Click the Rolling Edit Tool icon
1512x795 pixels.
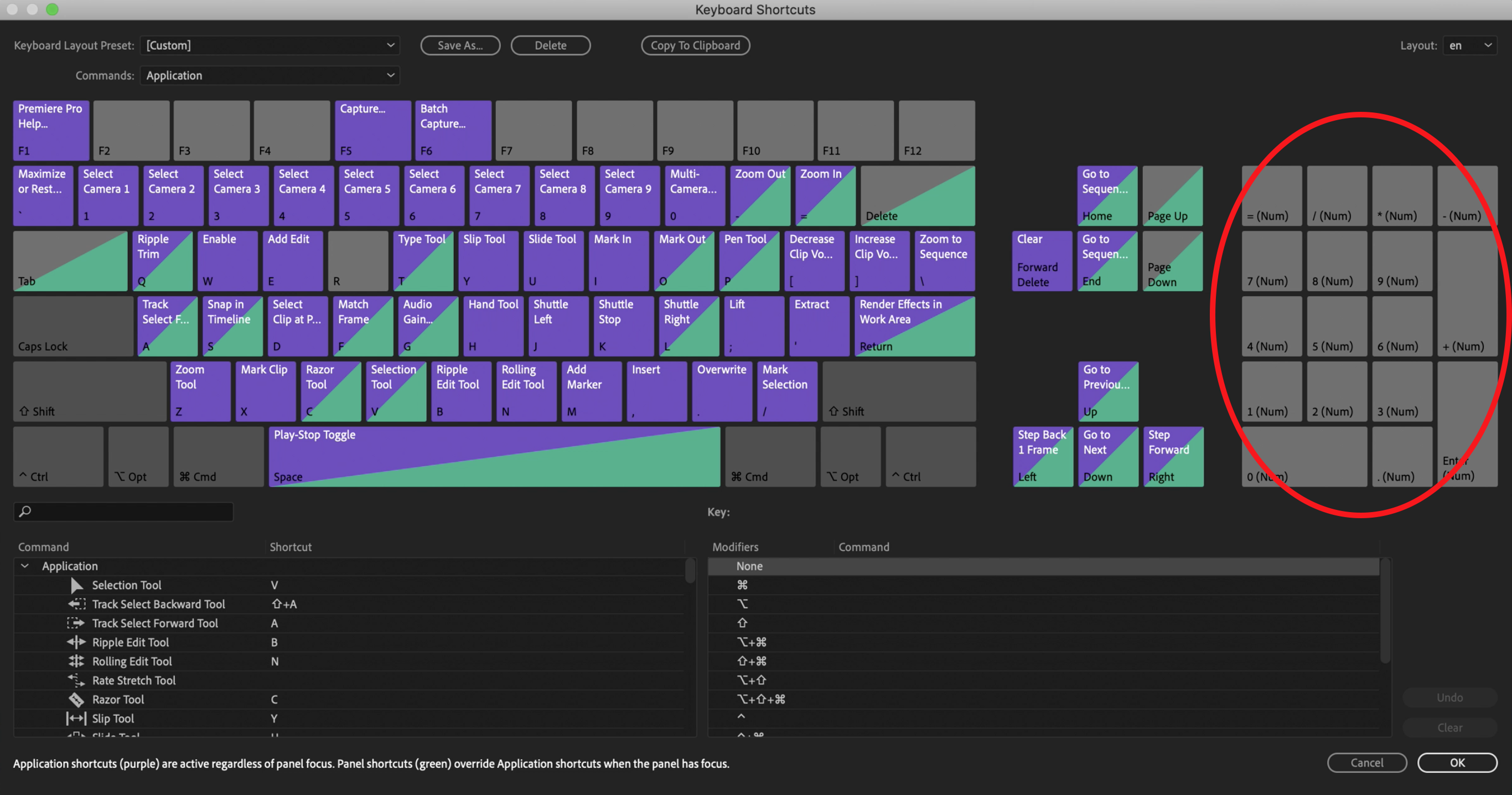tap(76, 661)
